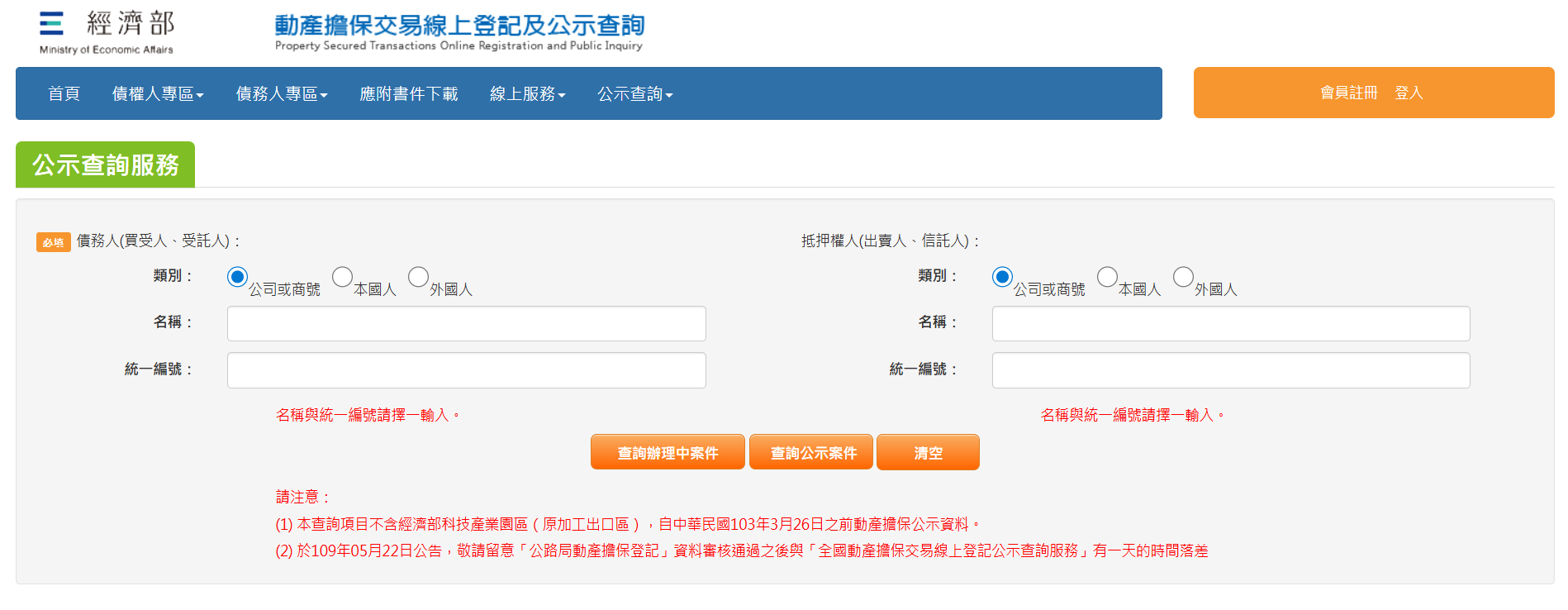Go to 首頁 in navigation bar
The image size is (1568, 610).
[64, 94]
